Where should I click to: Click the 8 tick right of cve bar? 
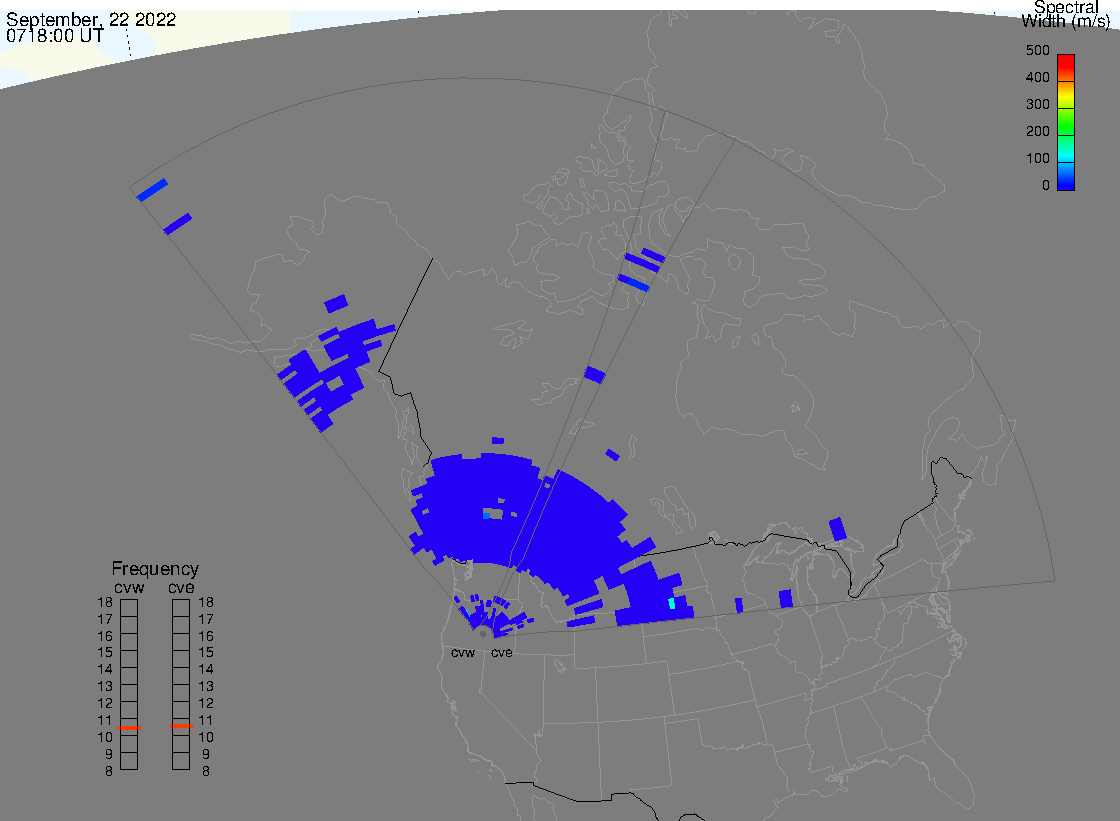(x=206, y=772)
